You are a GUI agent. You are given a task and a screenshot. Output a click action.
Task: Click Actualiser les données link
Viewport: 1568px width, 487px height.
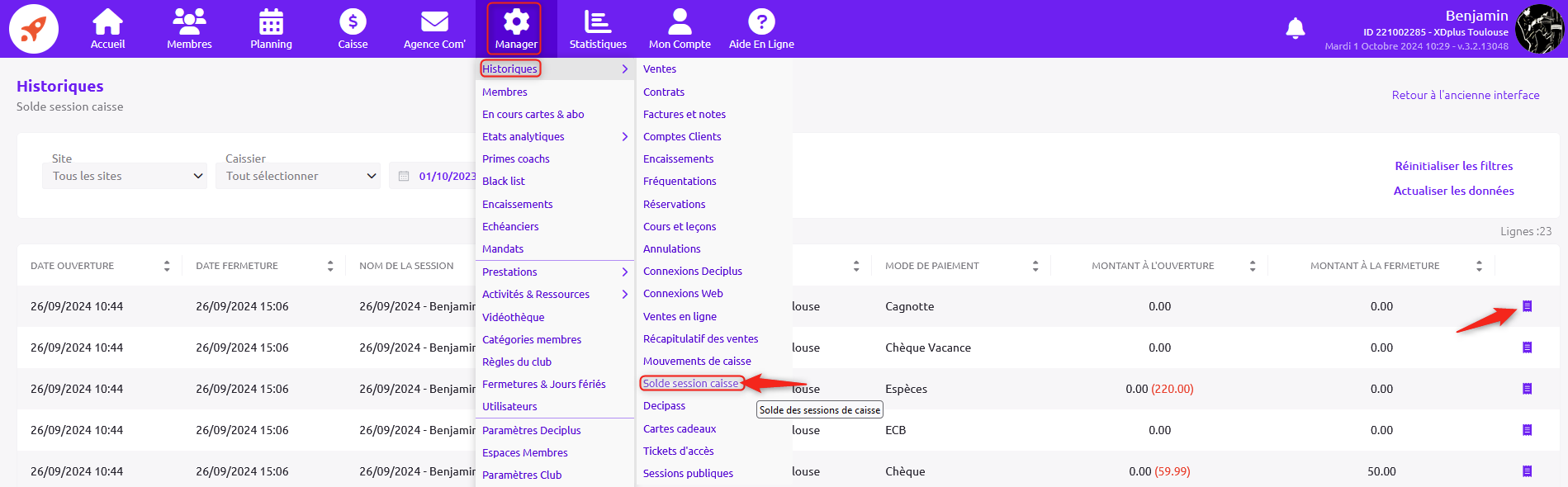(1453, 191)
